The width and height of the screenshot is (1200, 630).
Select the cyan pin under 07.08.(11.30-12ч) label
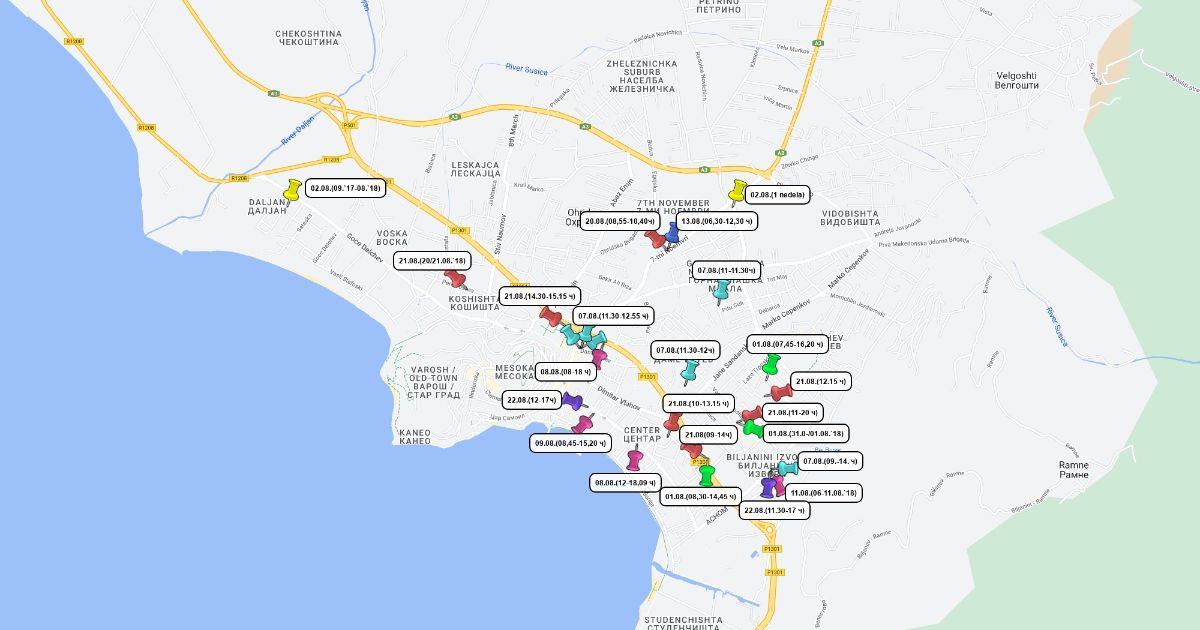[689, 372]
